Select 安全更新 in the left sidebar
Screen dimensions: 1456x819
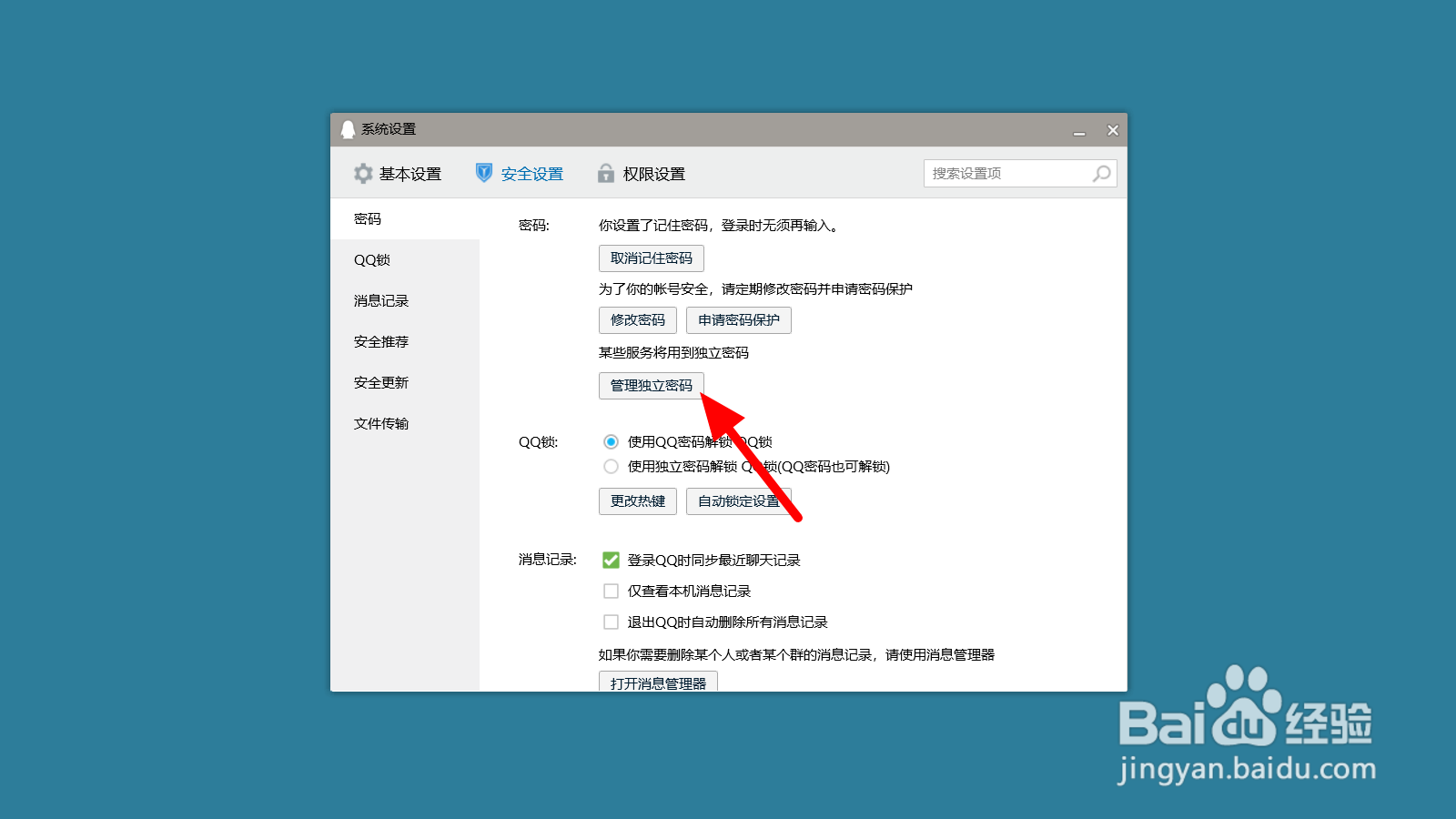(x=405, y=383)
